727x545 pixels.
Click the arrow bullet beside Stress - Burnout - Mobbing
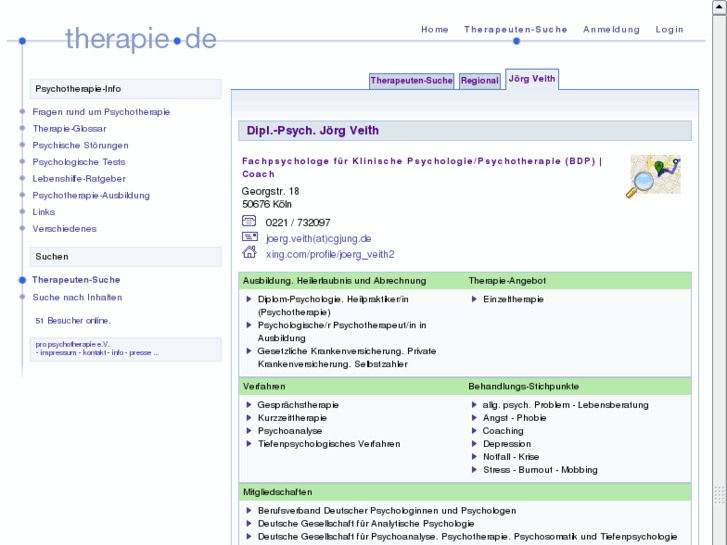tap(474, 470)
